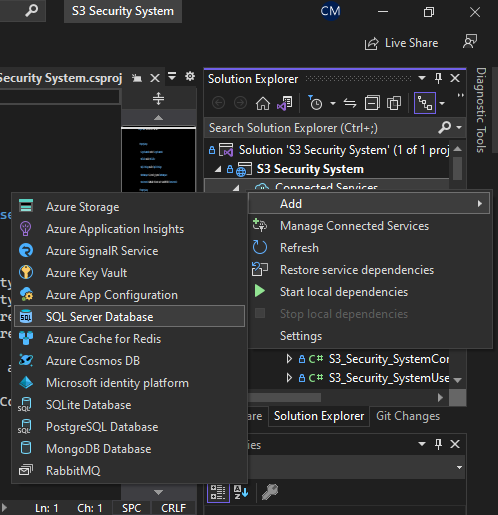This screenshot has height=515, width=498.
Task: Open the CM account profile badge
Action: click(x=330, y=11)
